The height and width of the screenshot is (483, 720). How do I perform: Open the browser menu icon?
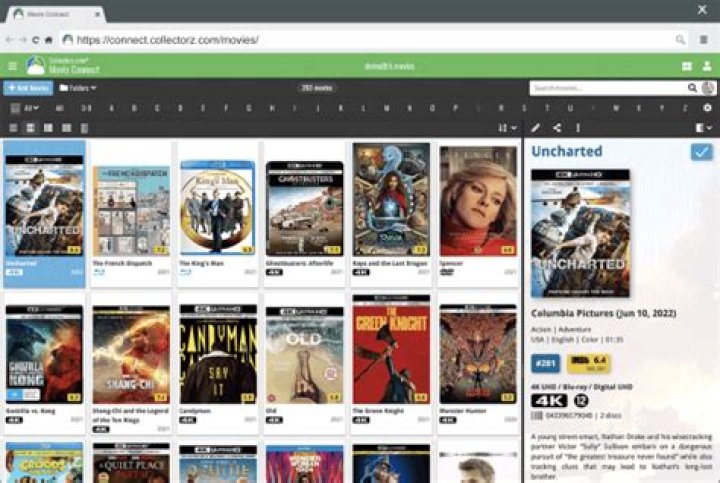point(703,40)
